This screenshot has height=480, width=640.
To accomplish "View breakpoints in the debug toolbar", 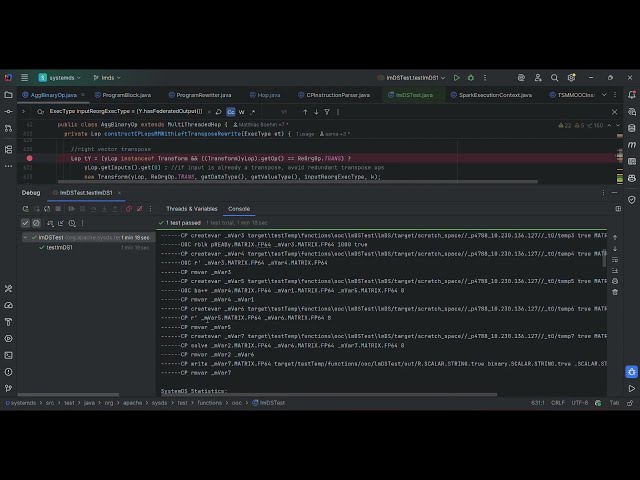I will (129, 209).
